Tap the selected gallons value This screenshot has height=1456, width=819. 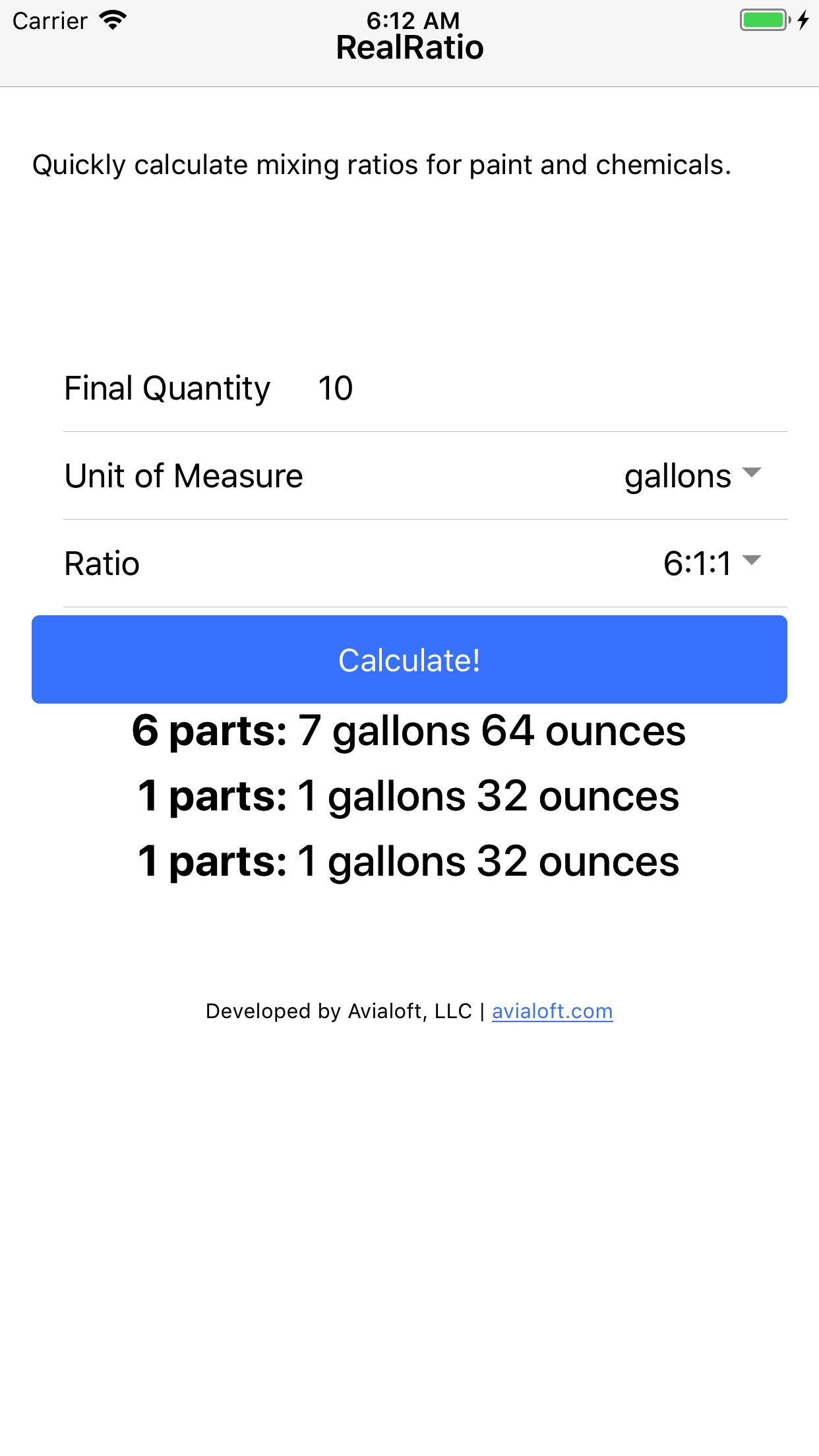[x=678, y=476]
